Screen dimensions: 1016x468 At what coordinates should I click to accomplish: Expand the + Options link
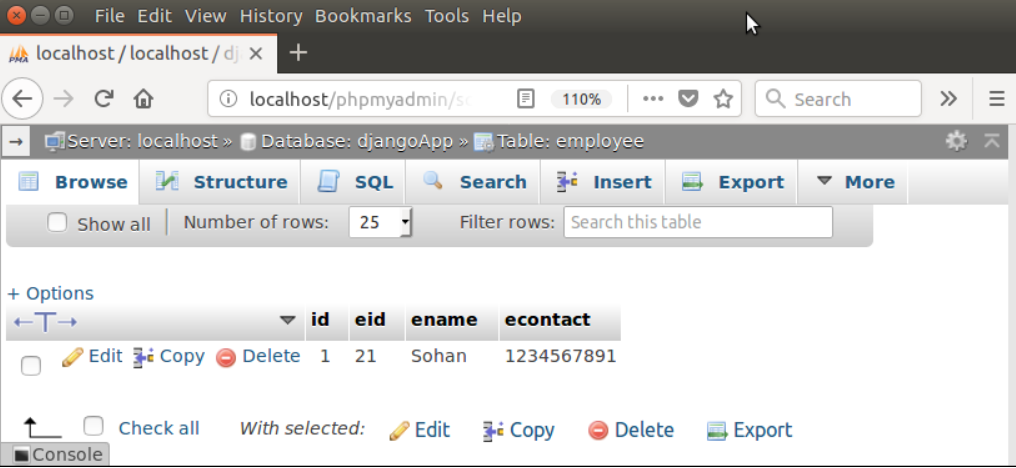tap(51, 294)
